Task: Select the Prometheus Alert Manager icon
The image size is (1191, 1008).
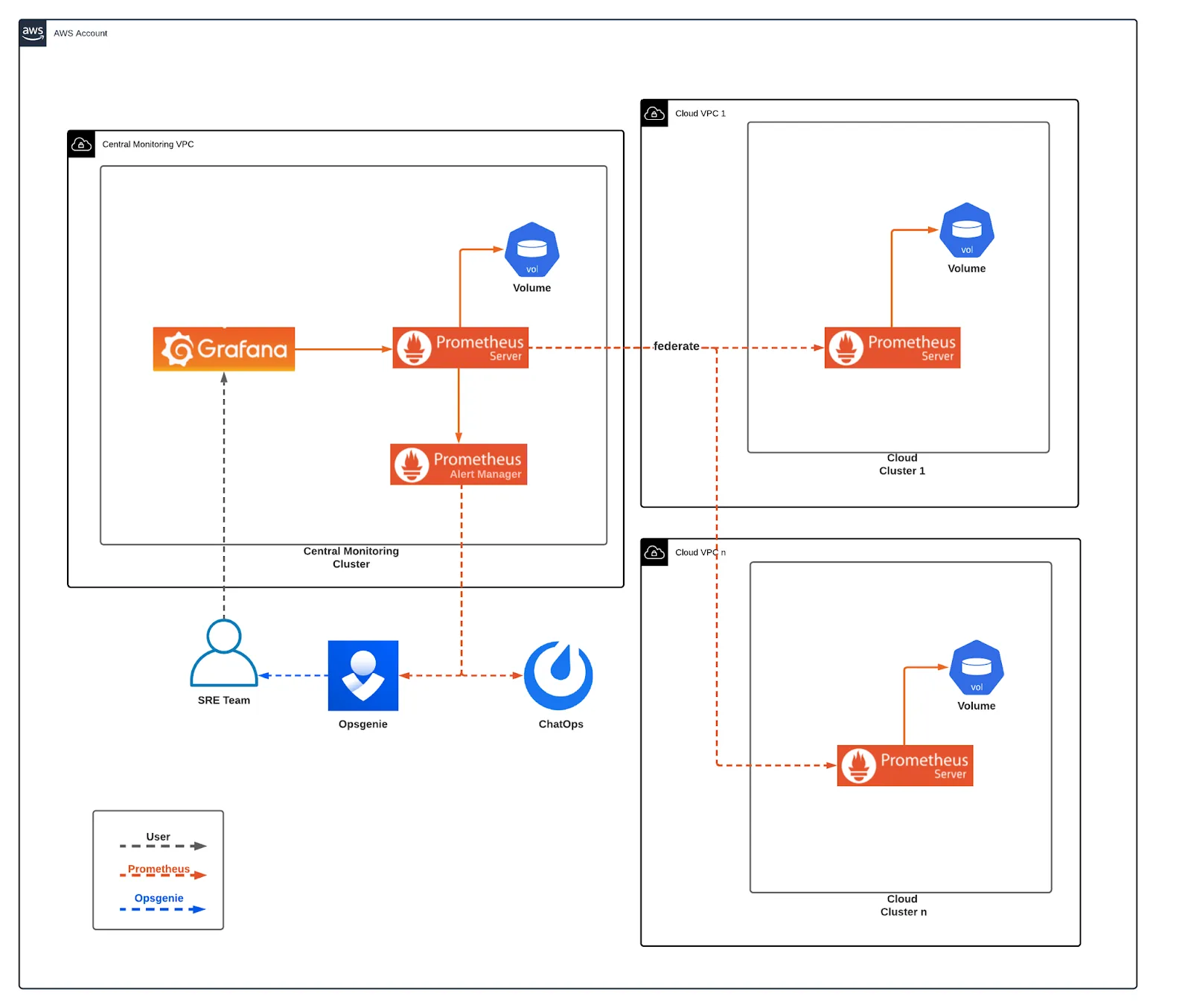Action: coord(459,465)
